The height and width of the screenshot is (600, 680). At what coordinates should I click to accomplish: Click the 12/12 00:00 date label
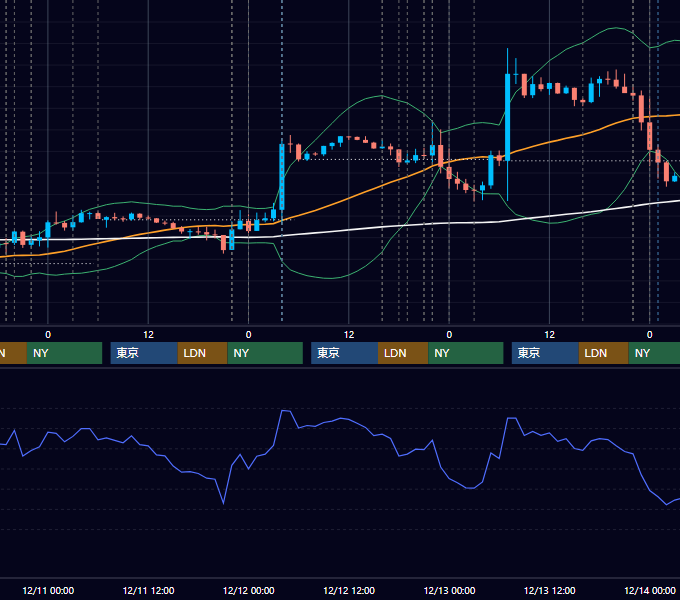click(248, 590)
